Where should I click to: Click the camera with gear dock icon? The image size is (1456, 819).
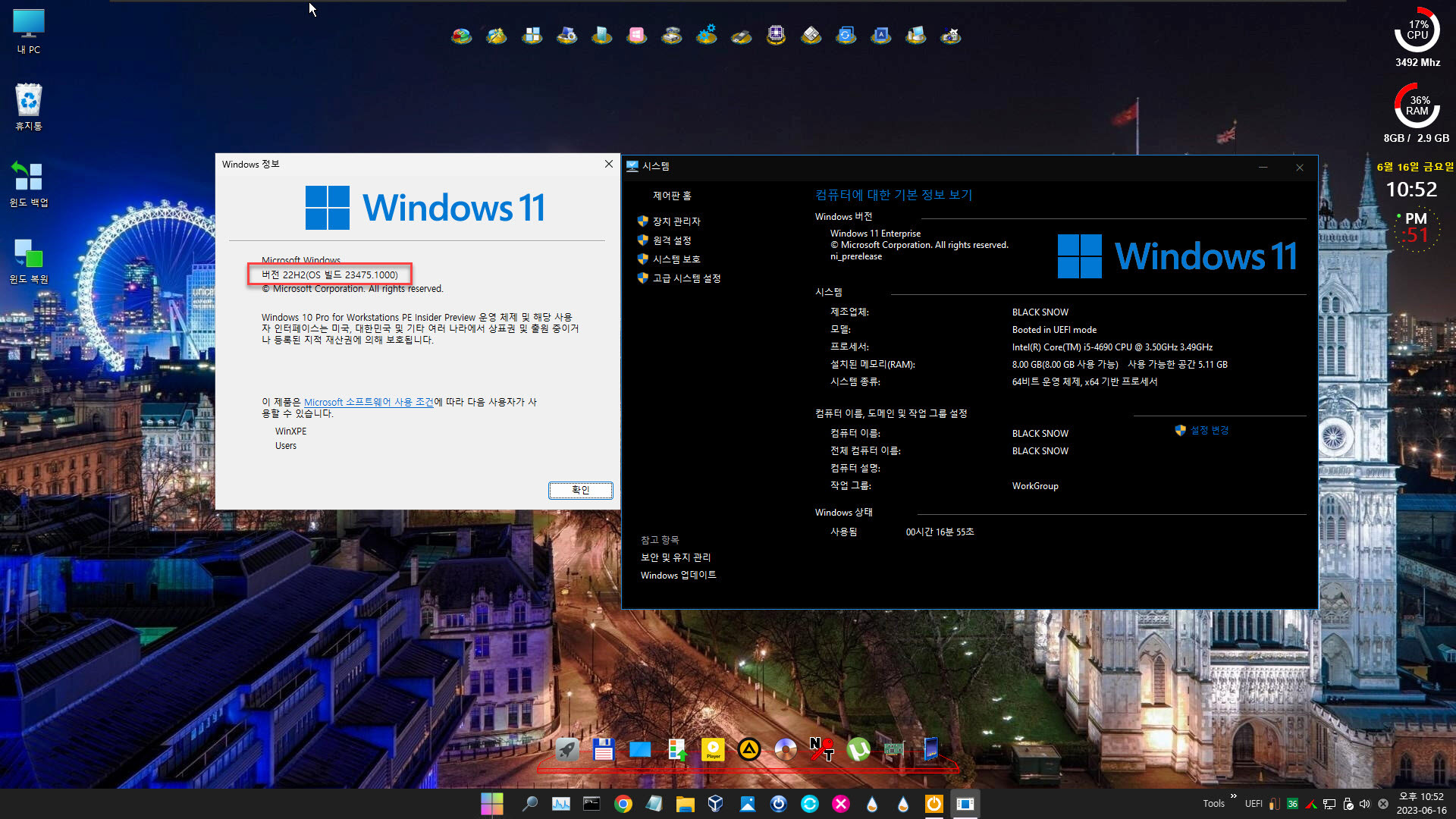coord(950,35)
